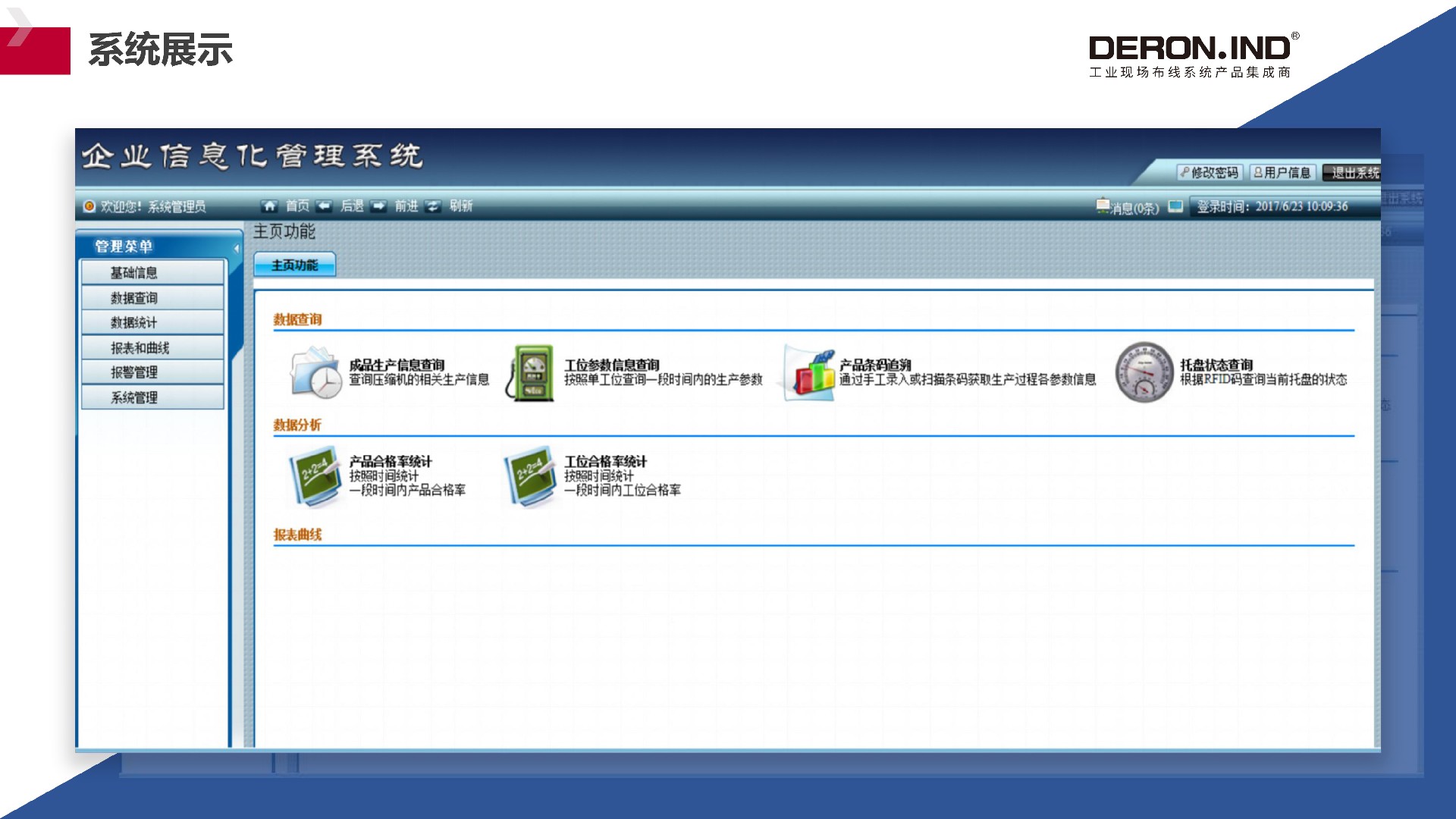The image size is (1456, 819).
Task: Click the green gauge icon for 工位参数信息查询
Action: (531, 372)
